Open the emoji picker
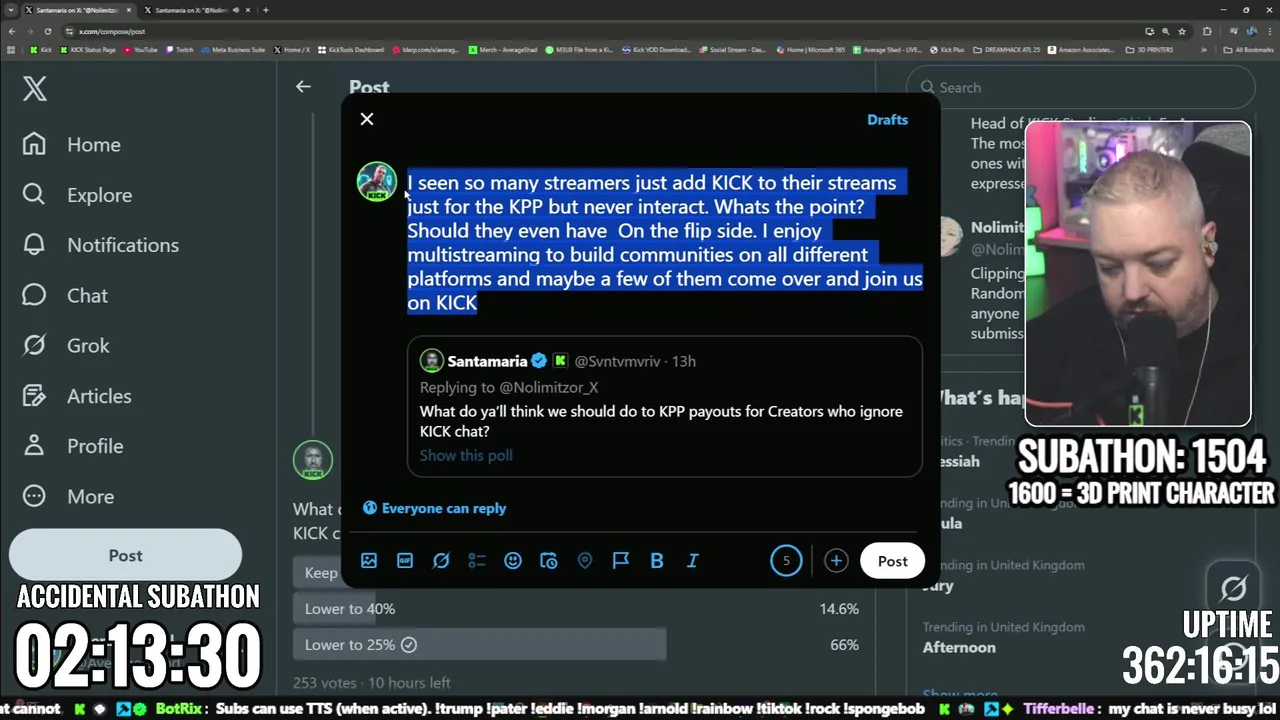 click(513, 561)
